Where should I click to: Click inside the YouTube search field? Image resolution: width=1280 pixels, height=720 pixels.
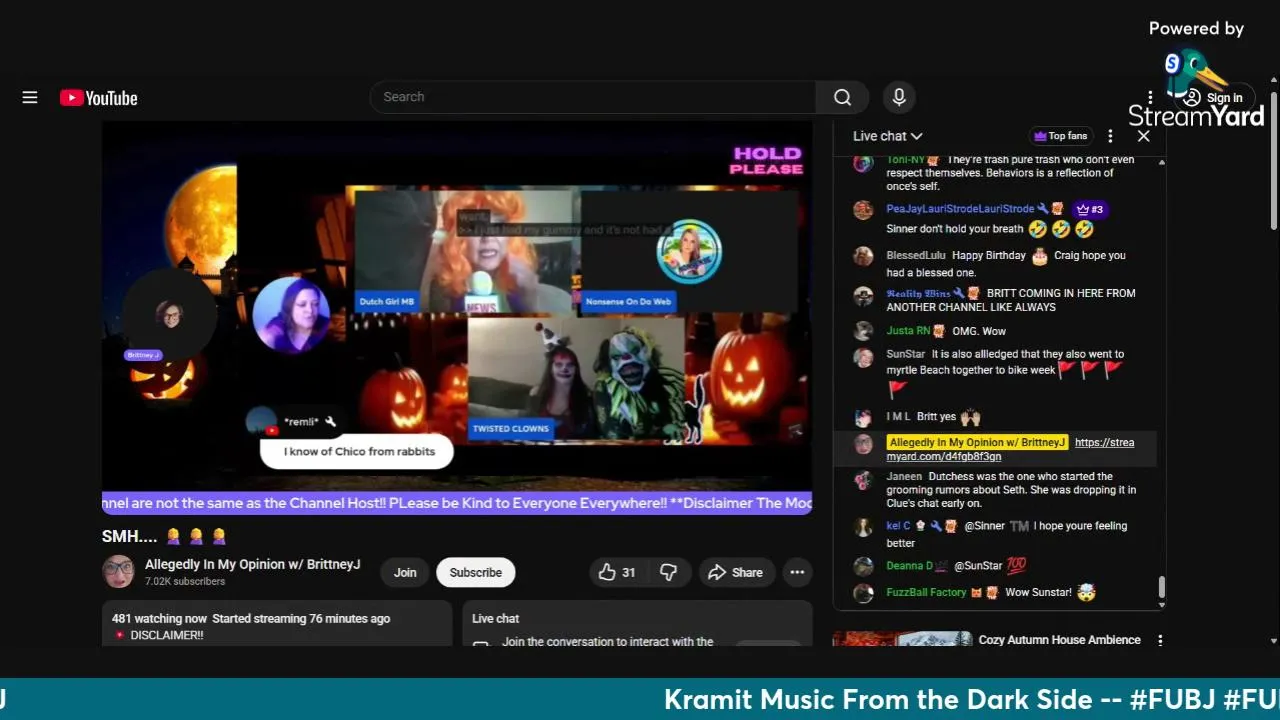(x=593, y=97)
